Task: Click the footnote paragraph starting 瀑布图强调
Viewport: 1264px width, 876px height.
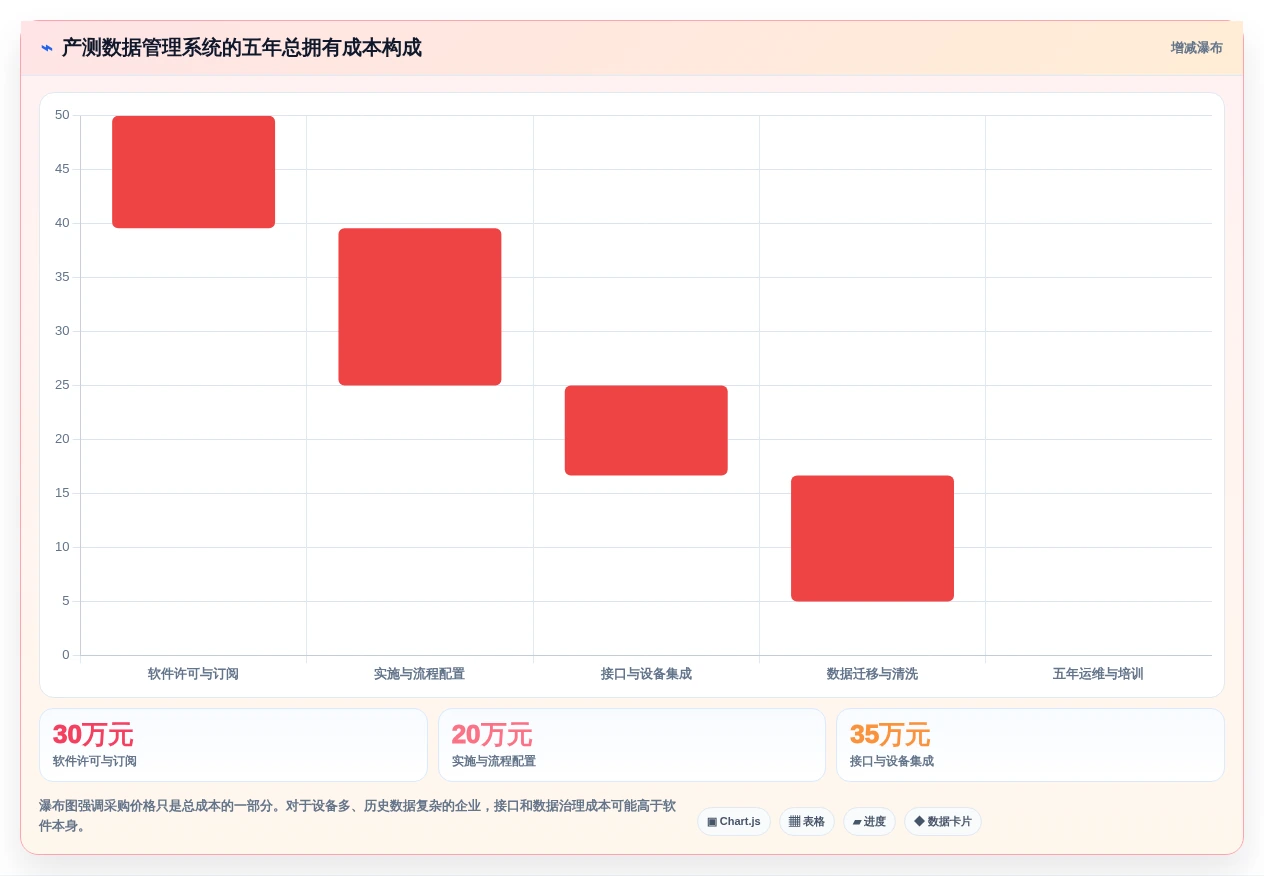Action: click(x=358, y=816)
